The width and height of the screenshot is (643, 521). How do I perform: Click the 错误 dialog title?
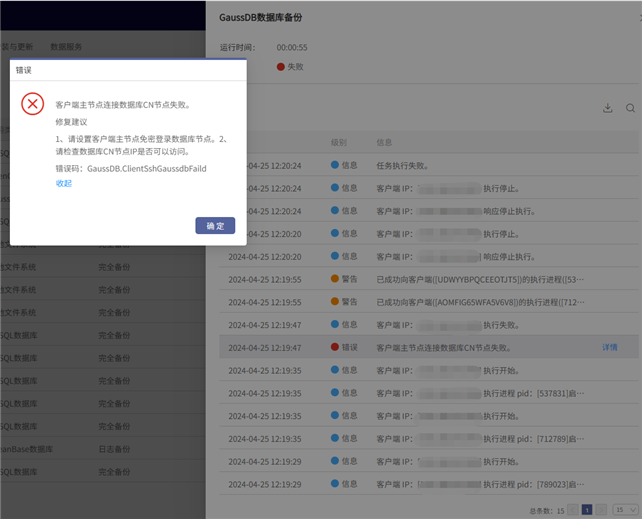coord(24,70)
